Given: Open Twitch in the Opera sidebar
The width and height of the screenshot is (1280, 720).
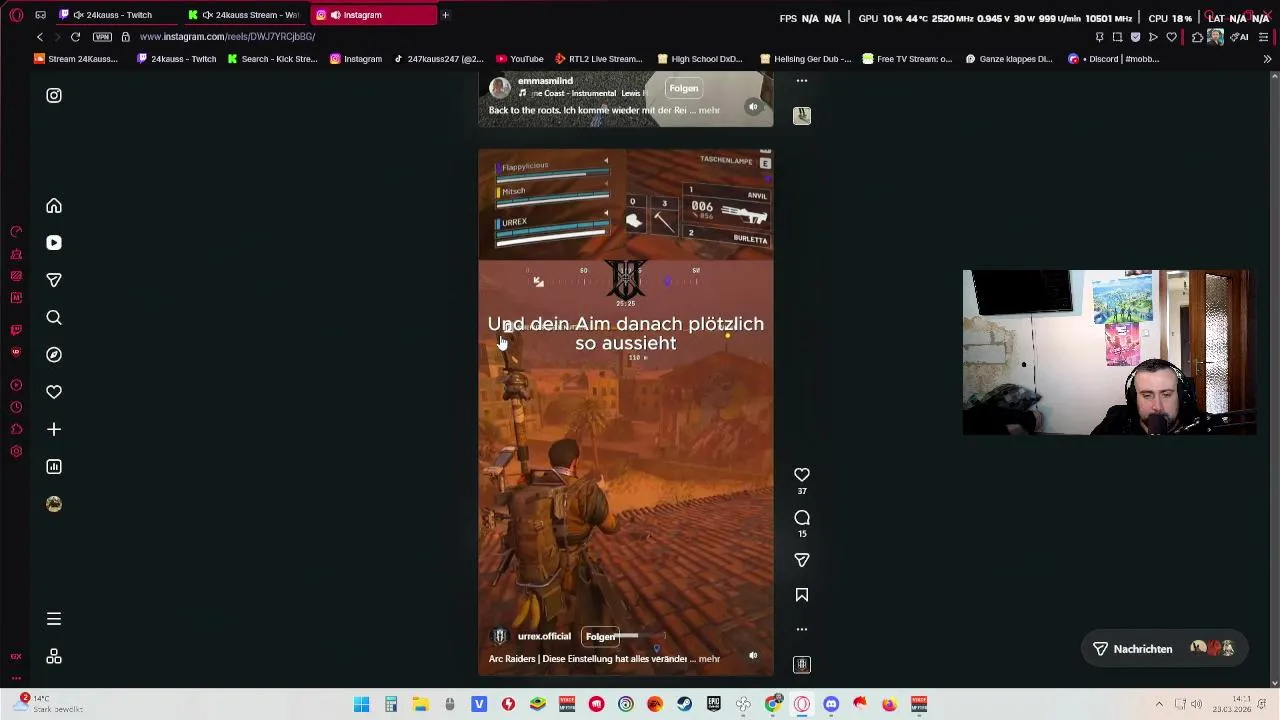Looking at the screenshot, I should click(x=16, y=330).
